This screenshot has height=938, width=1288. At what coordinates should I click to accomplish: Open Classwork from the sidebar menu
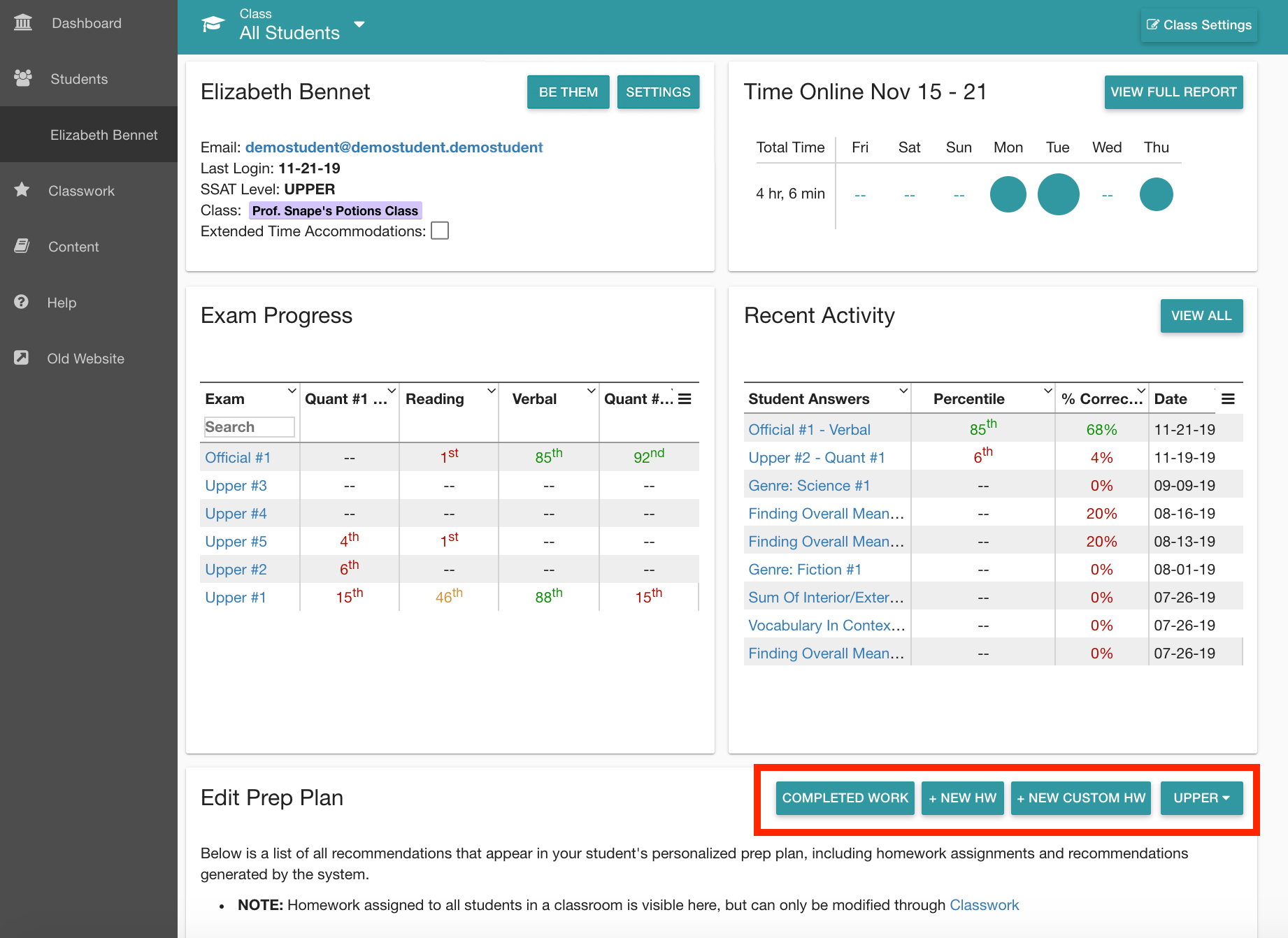pos(81,191)
